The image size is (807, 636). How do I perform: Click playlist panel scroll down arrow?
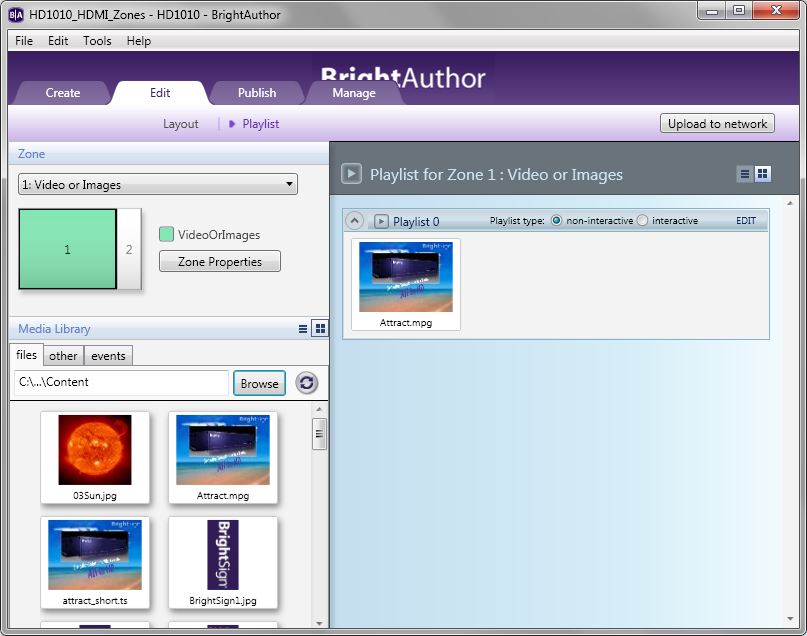pyautogui.click(x=790, y=619)
